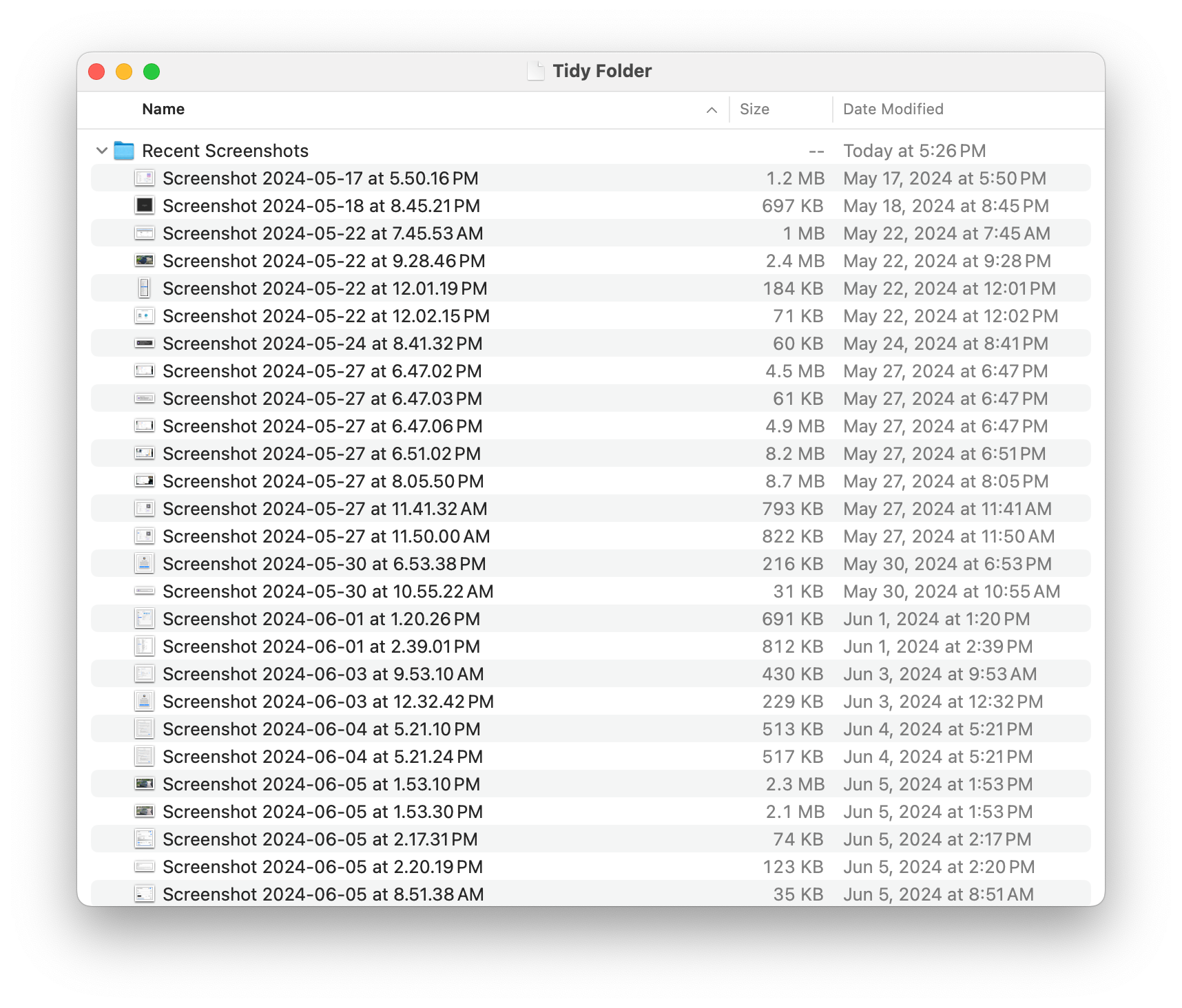Click thumbnail icon of Screenshot 2024-05-18 at 8.45.21 PM
The width and height of the screenshot is (1182, 1008).
(x=145, y=206)
